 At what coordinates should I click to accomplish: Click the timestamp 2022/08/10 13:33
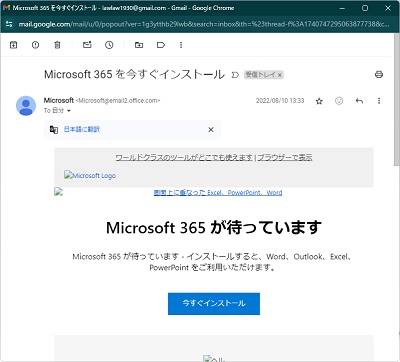[280, 101]
